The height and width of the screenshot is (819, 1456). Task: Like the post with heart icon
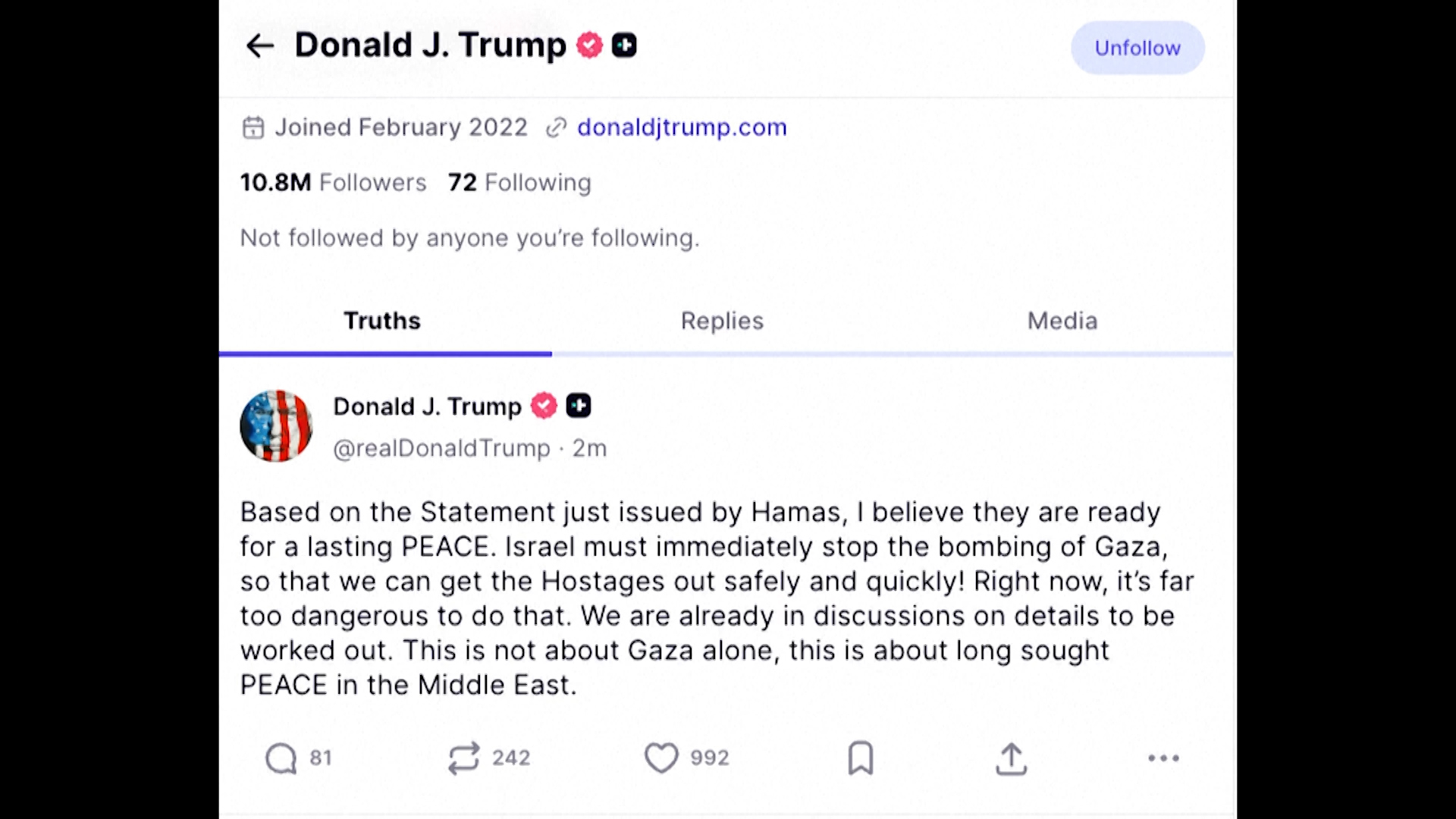[x=661, y=758]
